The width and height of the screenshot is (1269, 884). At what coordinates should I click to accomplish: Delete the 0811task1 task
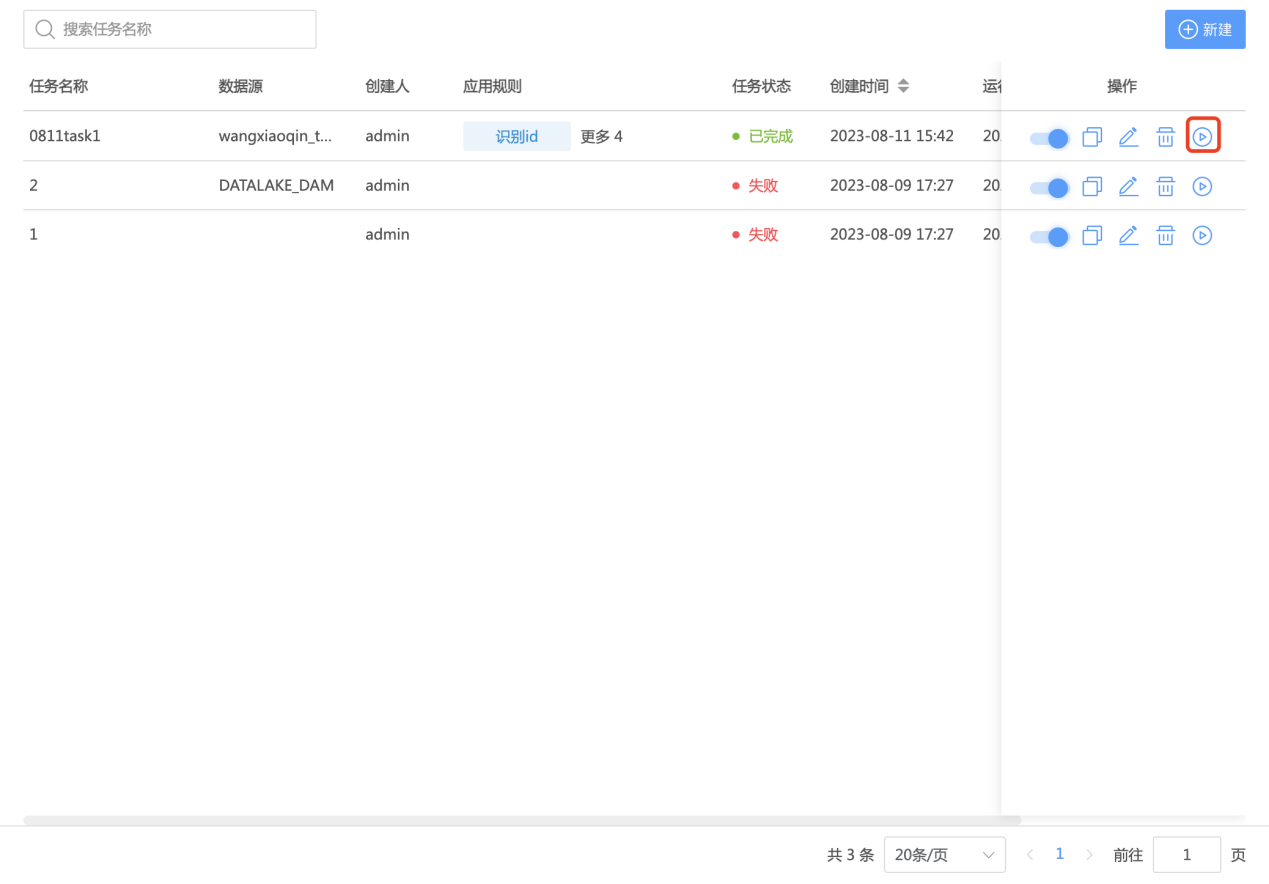tap(1165, 136)
